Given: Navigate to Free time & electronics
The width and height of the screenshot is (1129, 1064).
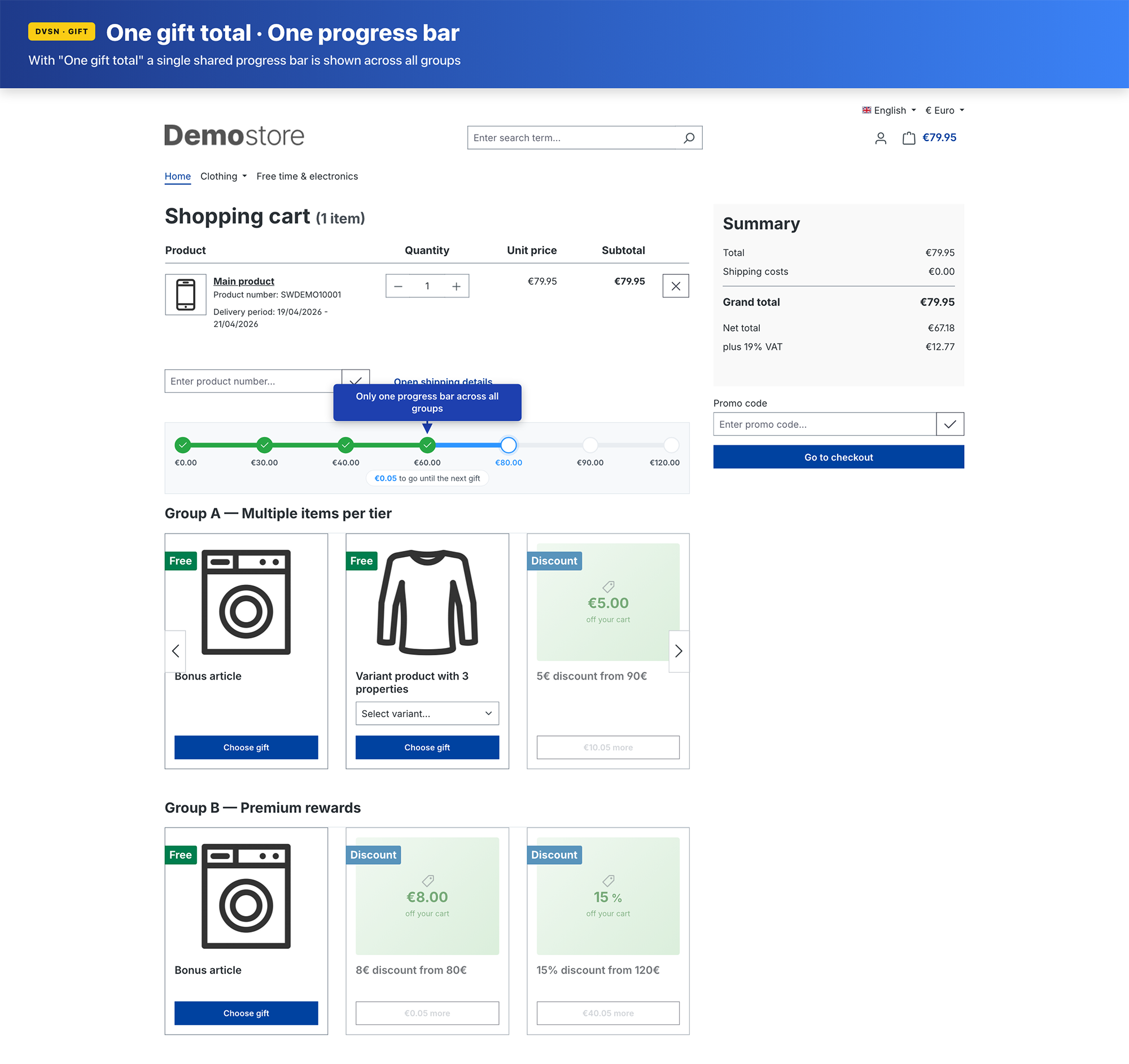Looking at the screenshot, I should [x=307, y=177].
